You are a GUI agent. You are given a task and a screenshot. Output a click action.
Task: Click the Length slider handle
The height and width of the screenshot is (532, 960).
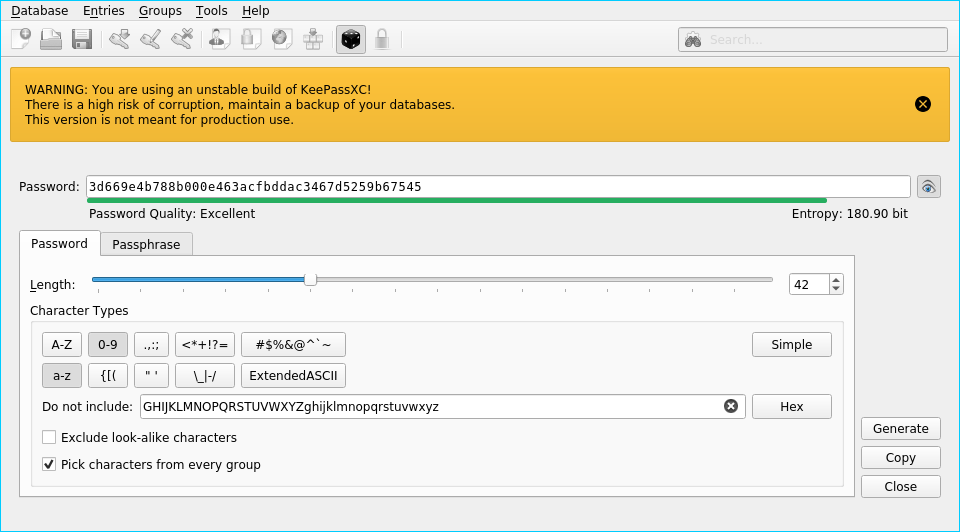[x=310, y=280]
